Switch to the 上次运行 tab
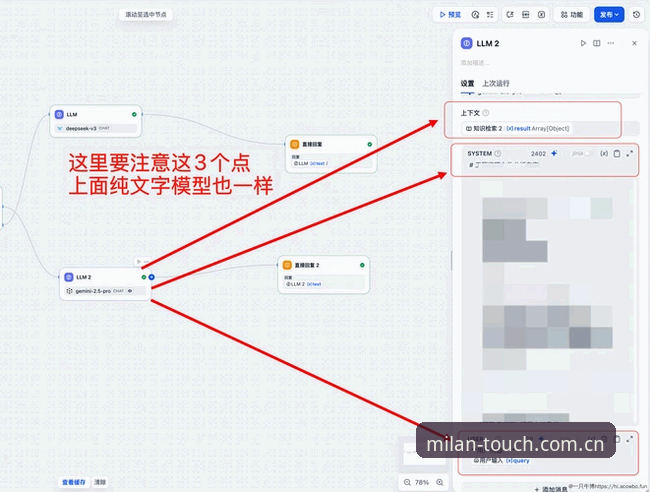 [495, 83]
